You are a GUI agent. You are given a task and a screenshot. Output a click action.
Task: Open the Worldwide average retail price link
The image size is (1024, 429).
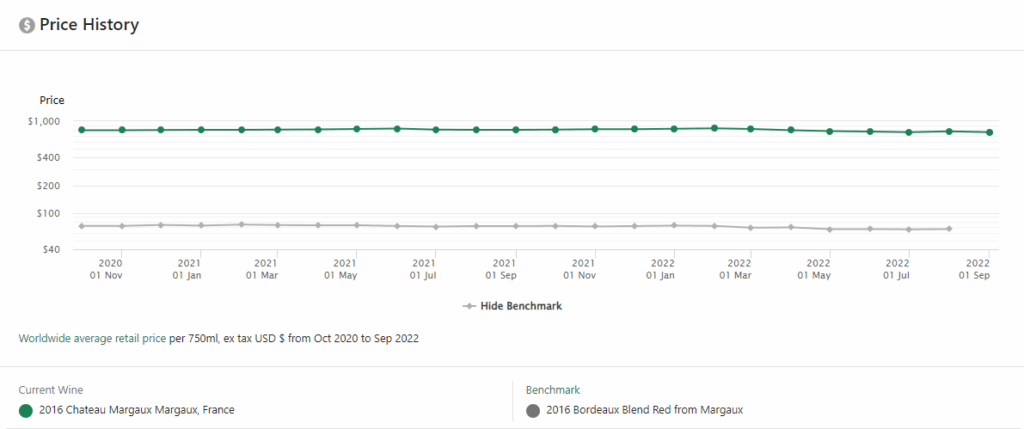pyautogui.click(x=92, y=339)
